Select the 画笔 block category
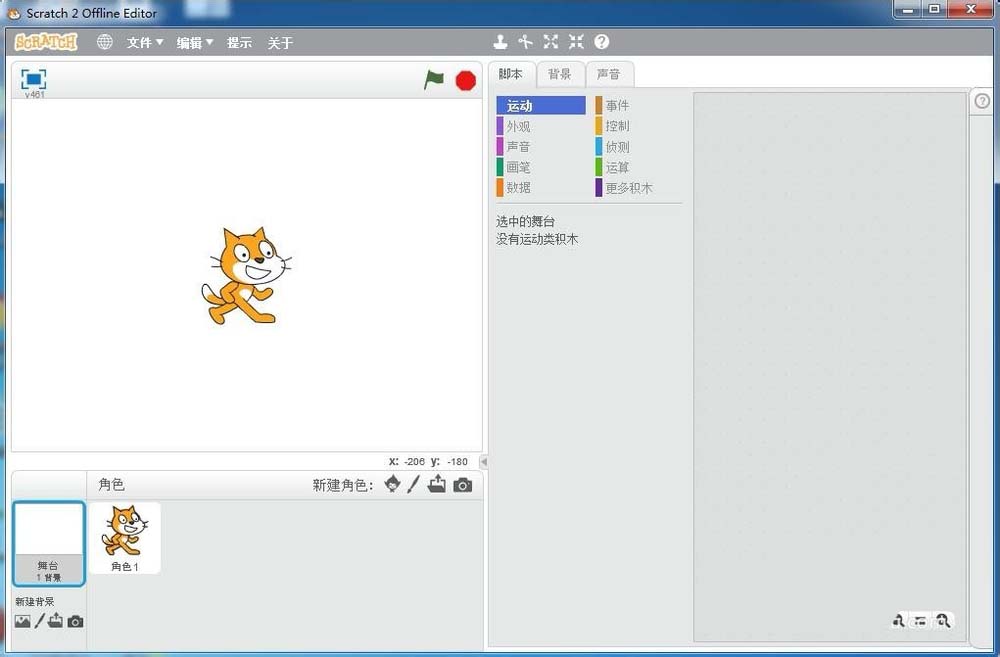1000x657 pixels. (x=541, y=167)
